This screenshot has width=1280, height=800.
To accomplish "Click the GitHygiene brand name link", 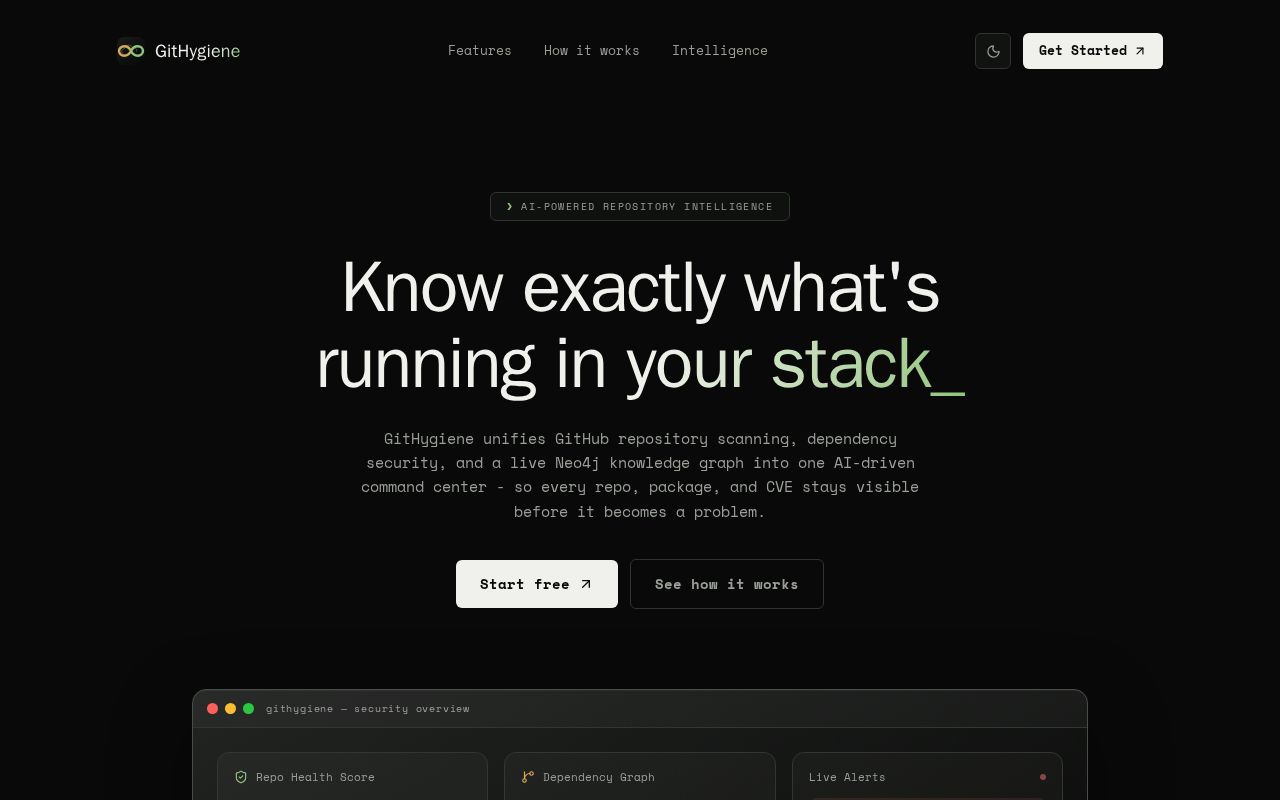I will click(x=198, y=51).
